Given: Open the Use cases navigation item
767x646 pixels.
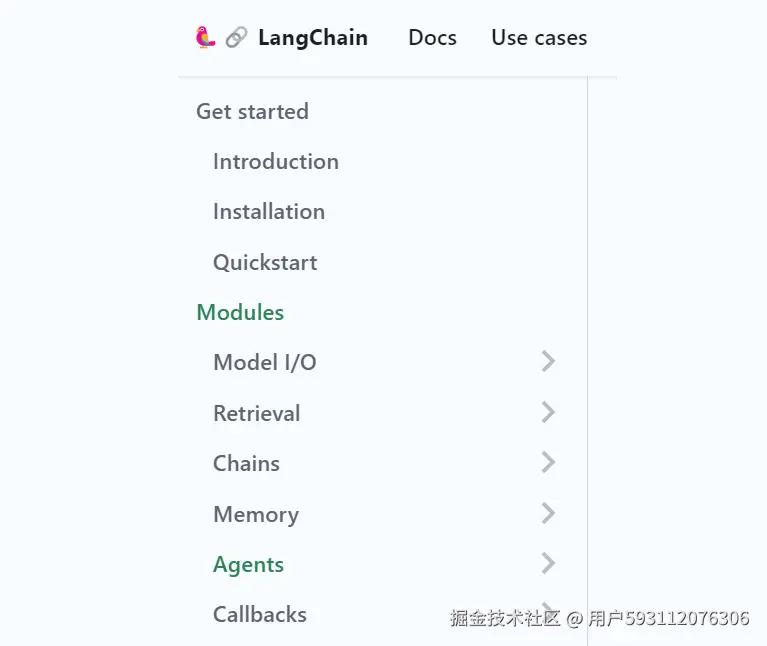Looking at the screenshot, I should click(x=539, y=38).
